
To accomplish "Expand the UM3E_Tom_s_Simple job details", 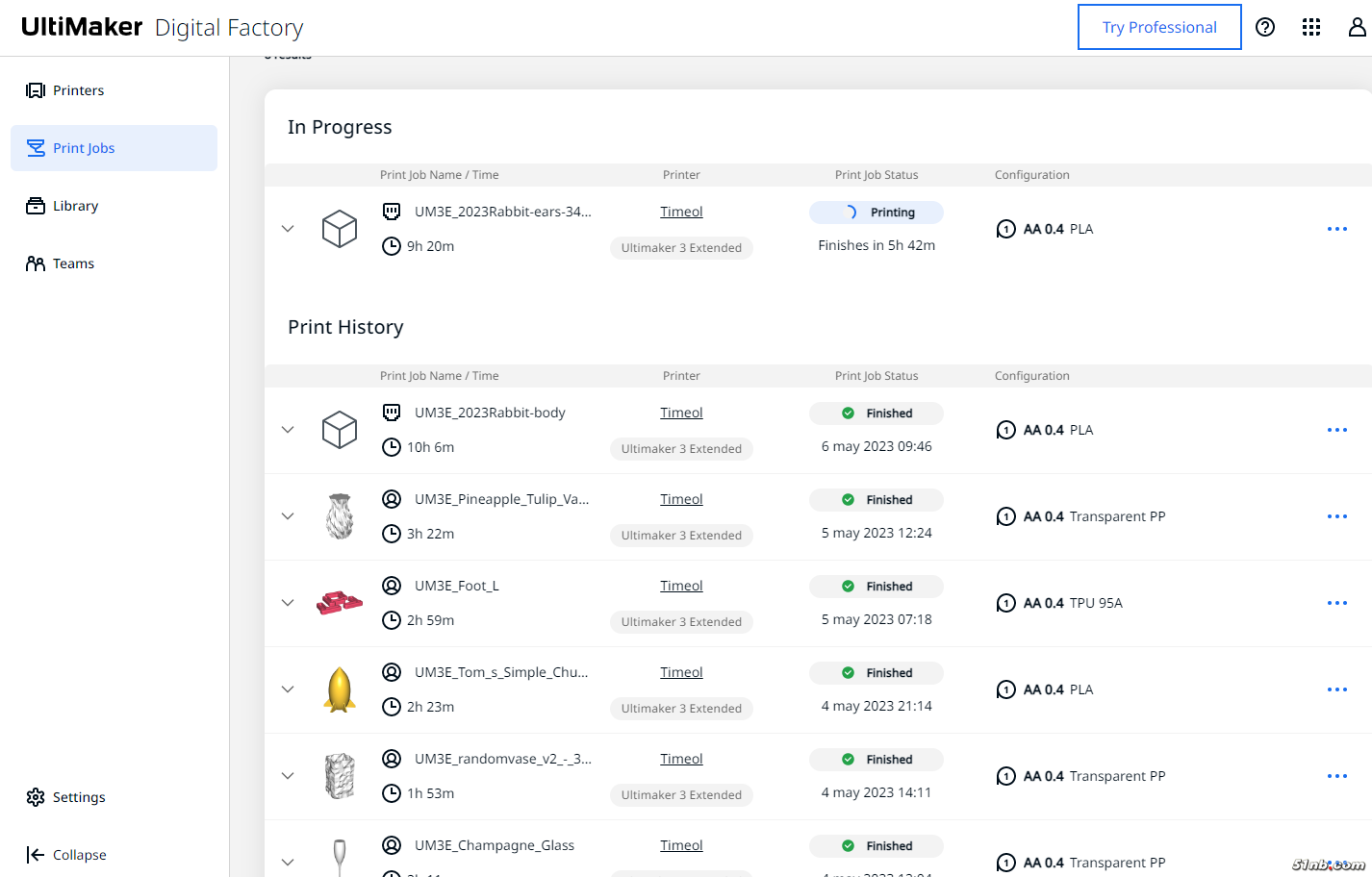I will point(288,689).
